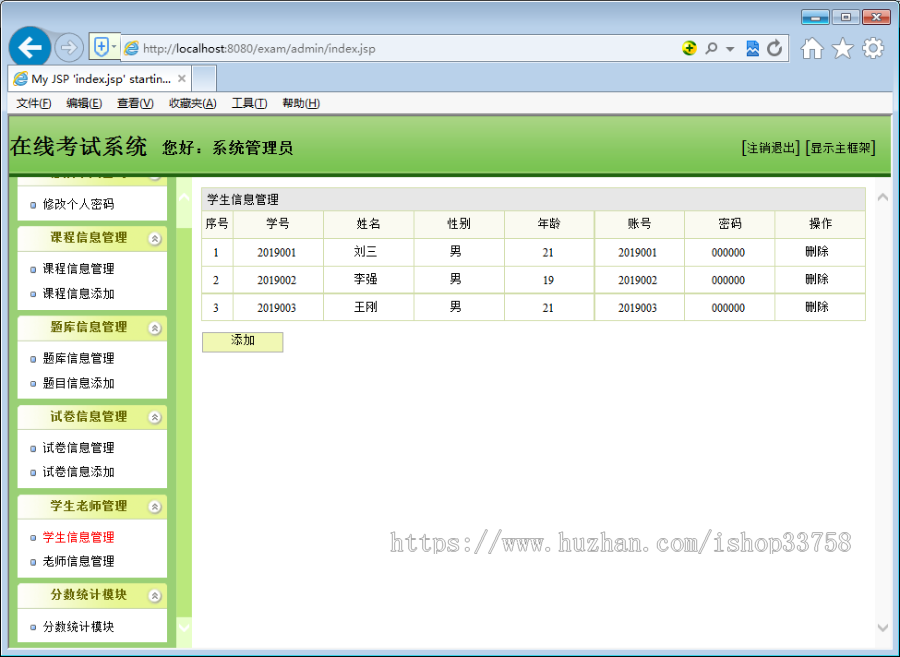Click the address bar URL field
The height and width of the screenshot is (657, 900).
pyautogui.click(x=400, y=47)
